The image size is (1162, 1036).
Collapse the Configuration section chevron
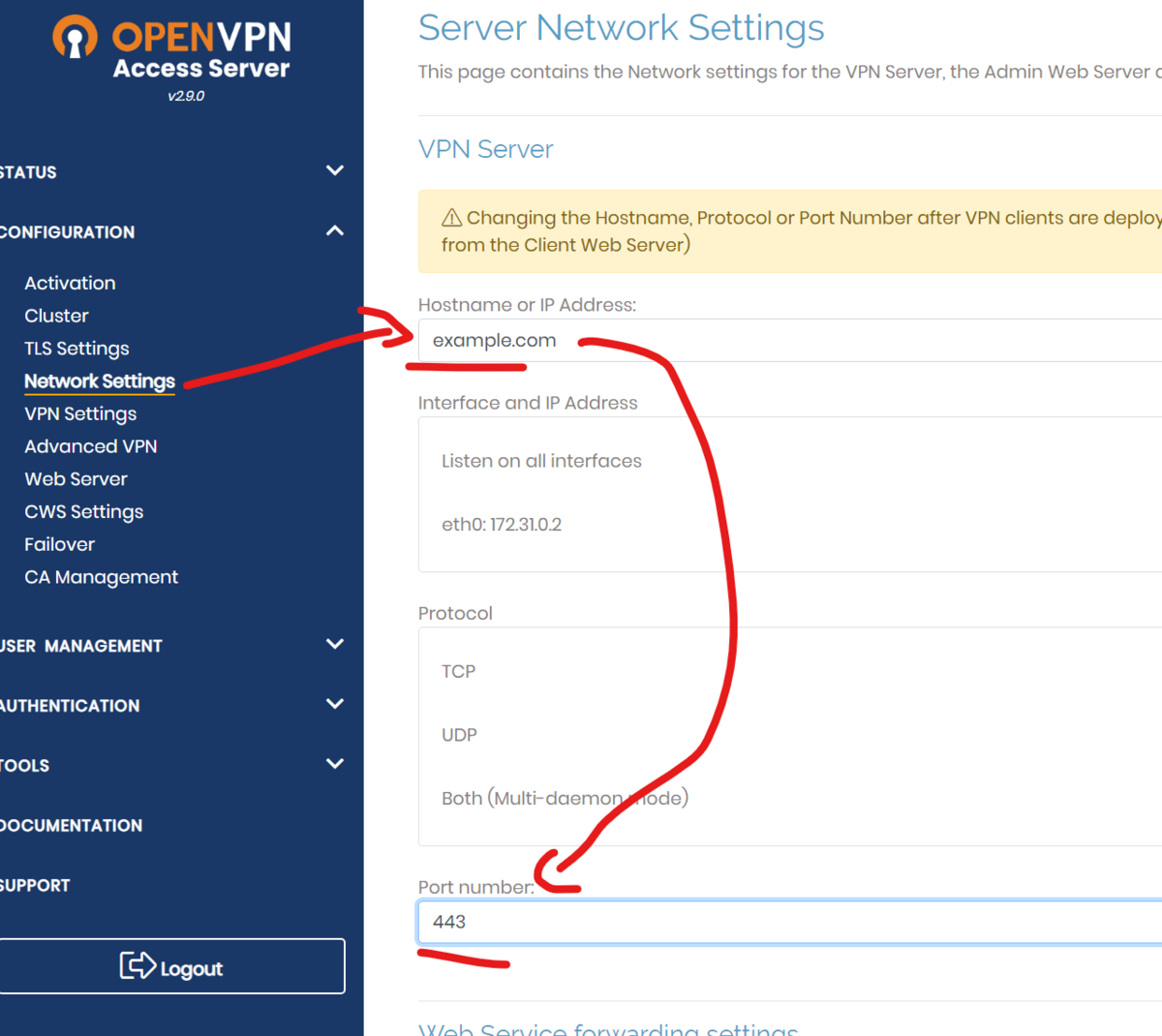pos(335,230)
